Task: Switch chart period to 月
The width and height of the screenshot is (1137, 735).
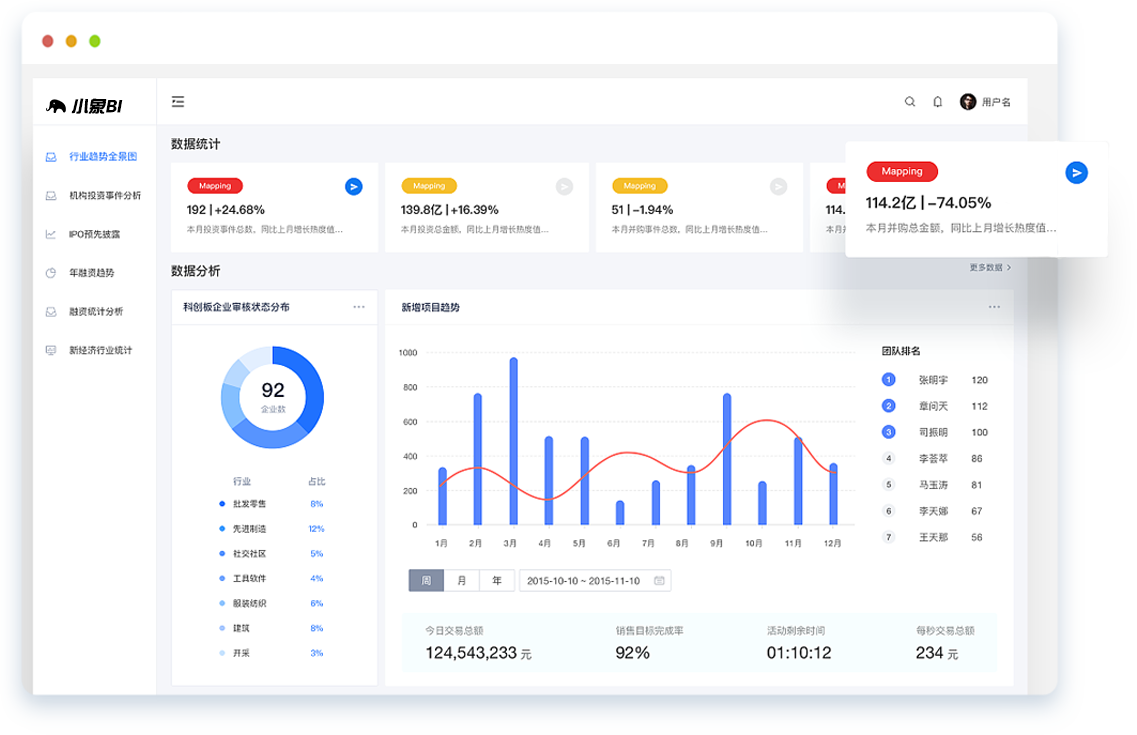Action: 461,581
